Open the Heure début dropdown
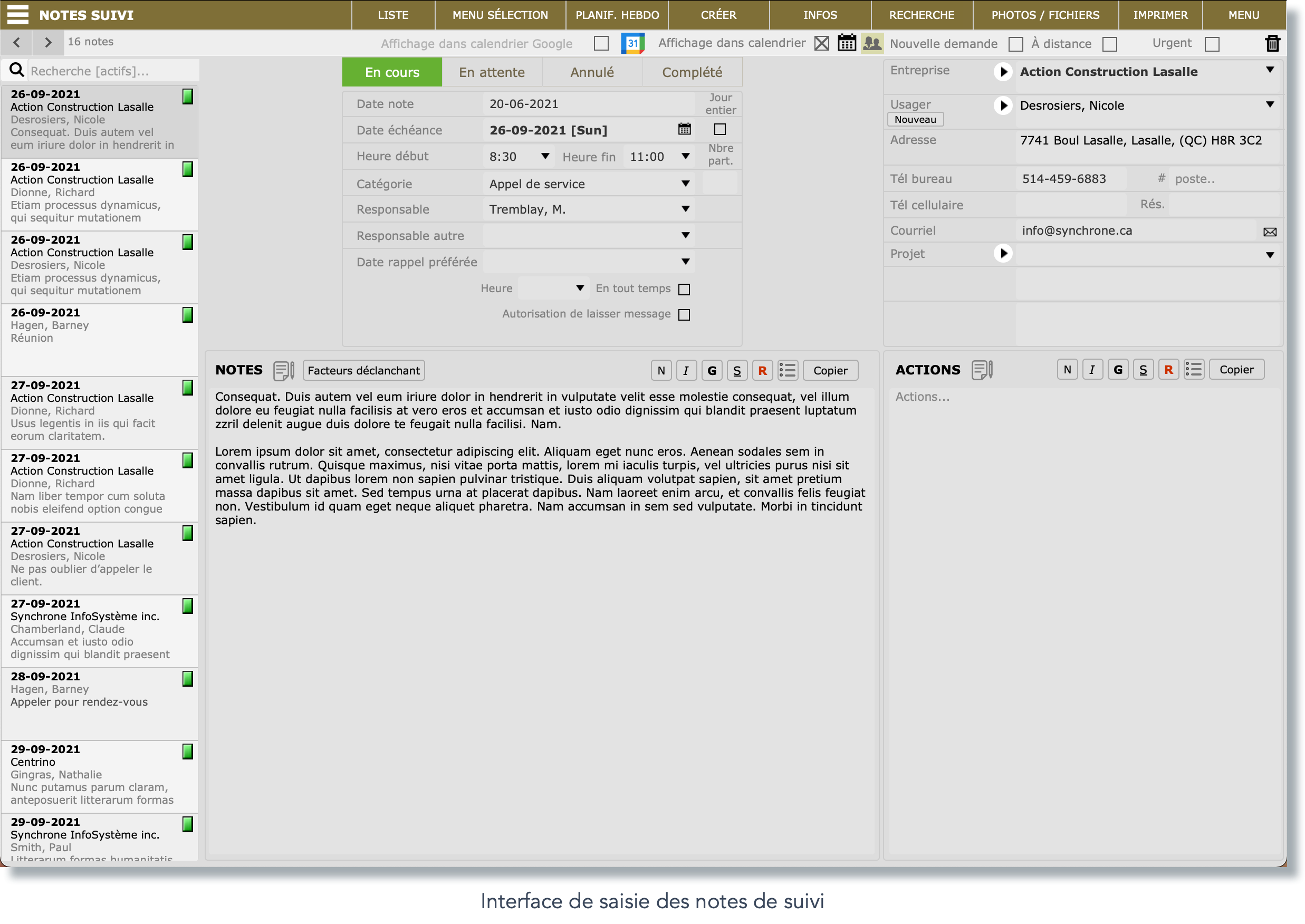Screen dimensions: 1305x924 click(x=545, y=156)
